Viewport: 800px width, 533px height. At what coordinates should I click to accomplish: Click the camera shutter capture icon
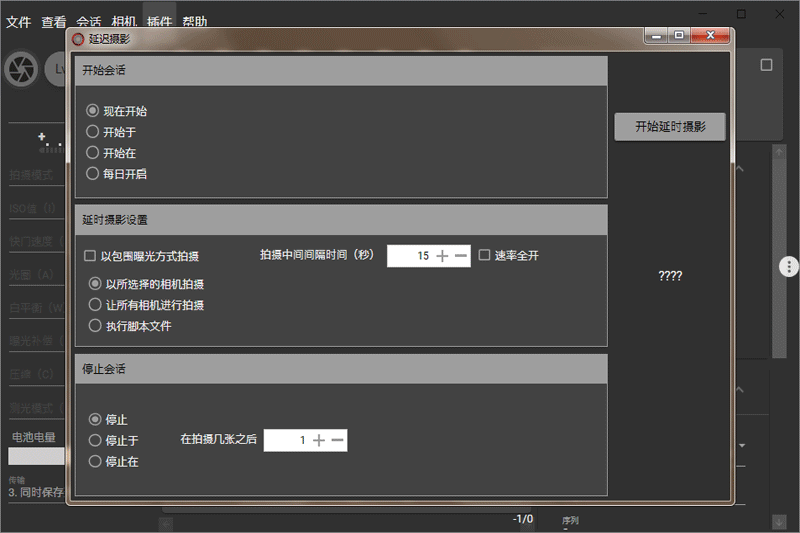(21, 68)
